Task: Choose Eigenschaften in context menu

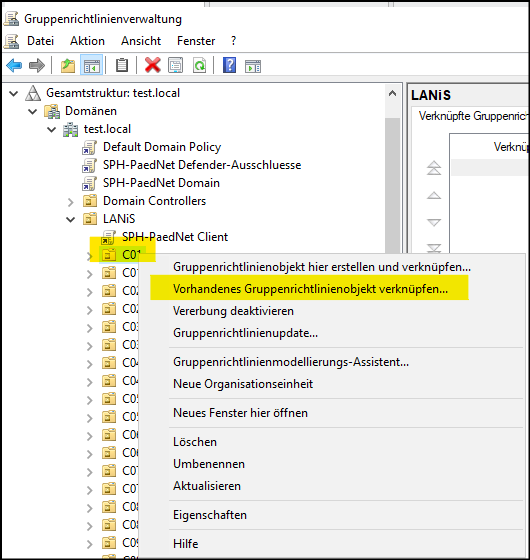Action: [332, 515]
